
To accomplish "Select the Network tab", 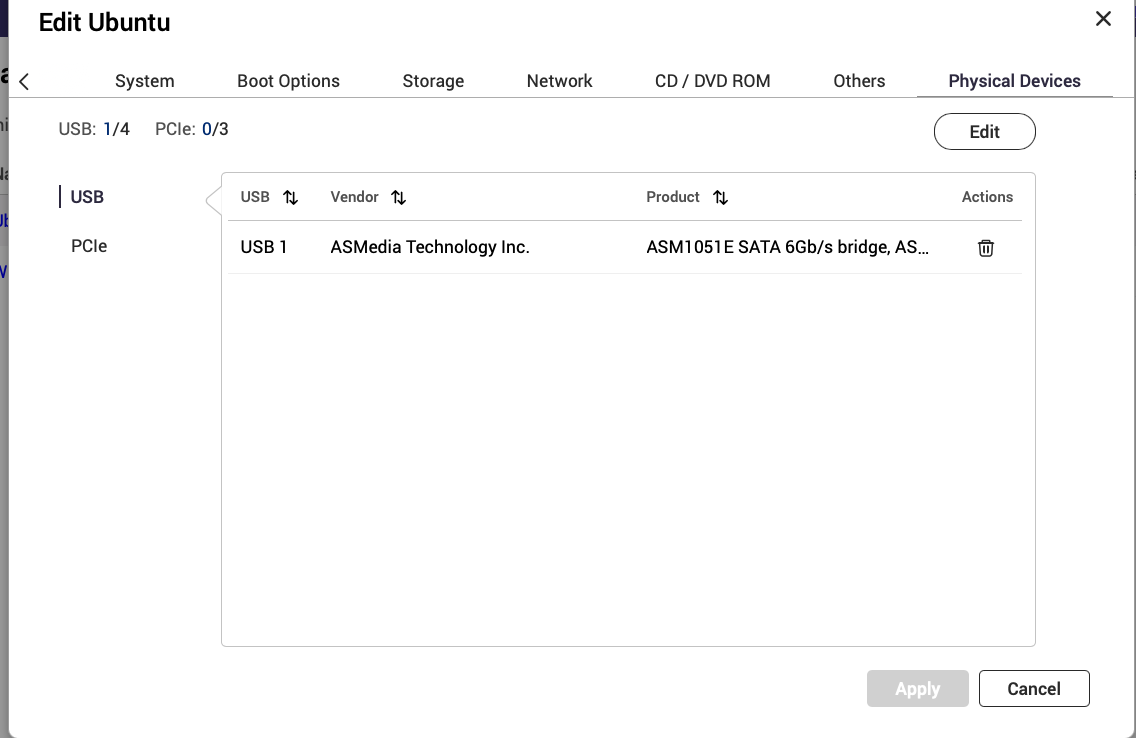I will coord(559,81).
